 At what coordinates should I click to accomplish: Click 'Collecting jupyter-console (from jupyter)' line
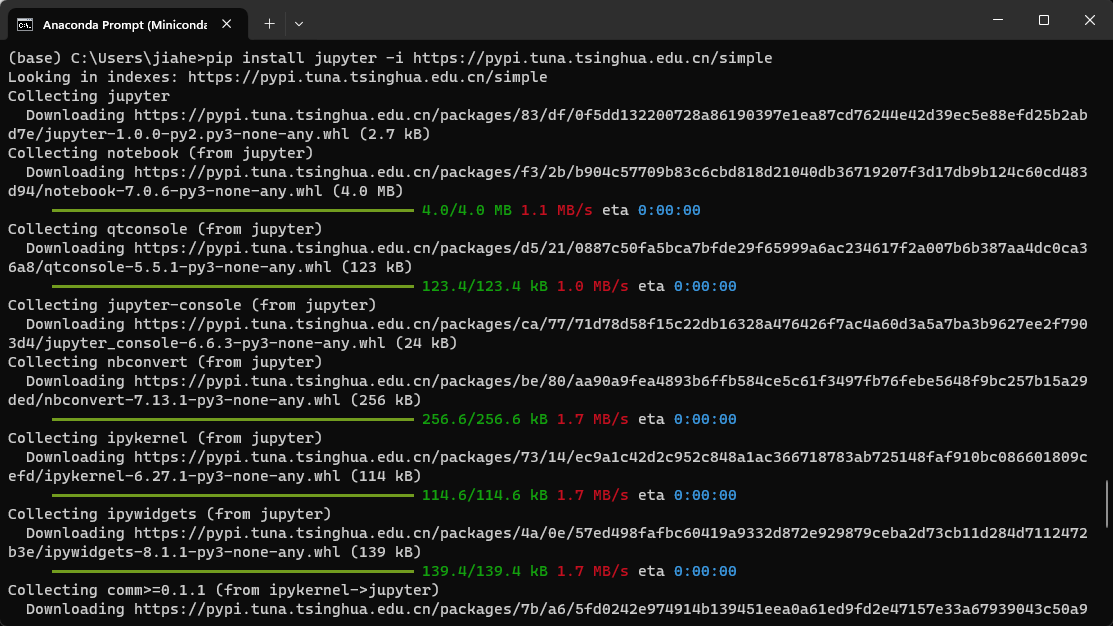(x=192, y=305)
